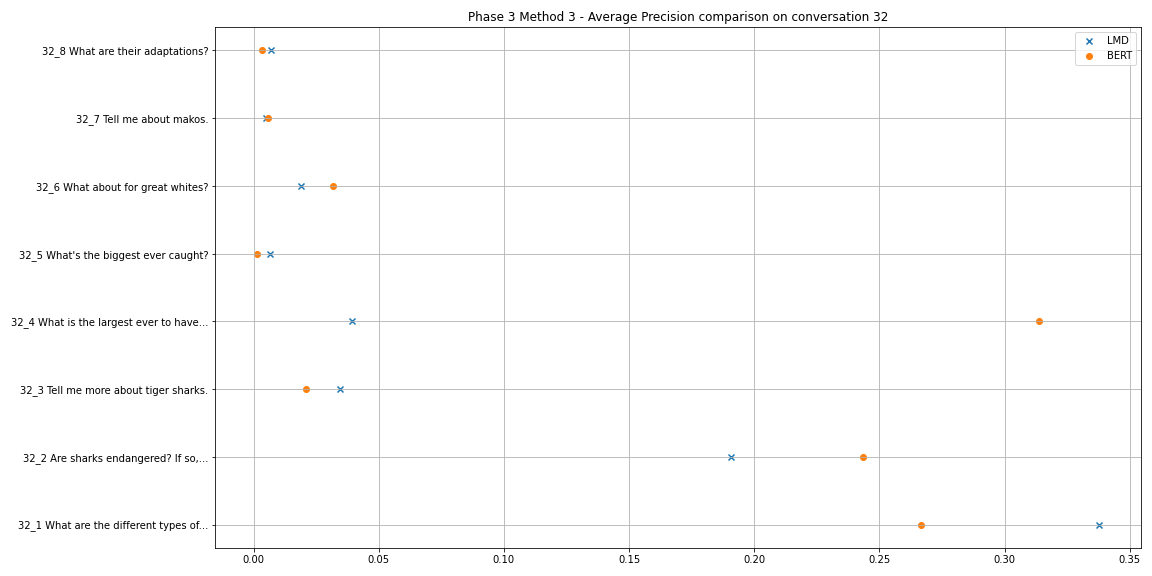1152x576 pixels.
Task: Click the "32_5 What's the biggest ever caught?" label
Action: pyautogui.click(x=113, y=255)
